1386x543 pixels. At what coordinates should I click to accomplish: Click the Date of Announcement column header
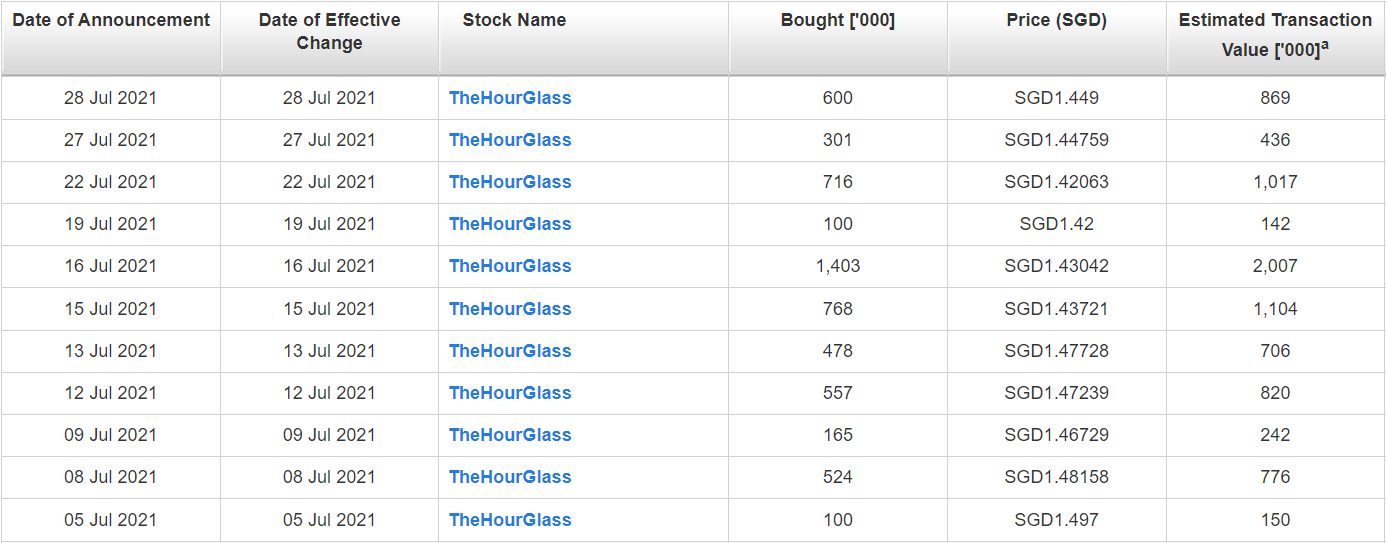coord(111,20)
